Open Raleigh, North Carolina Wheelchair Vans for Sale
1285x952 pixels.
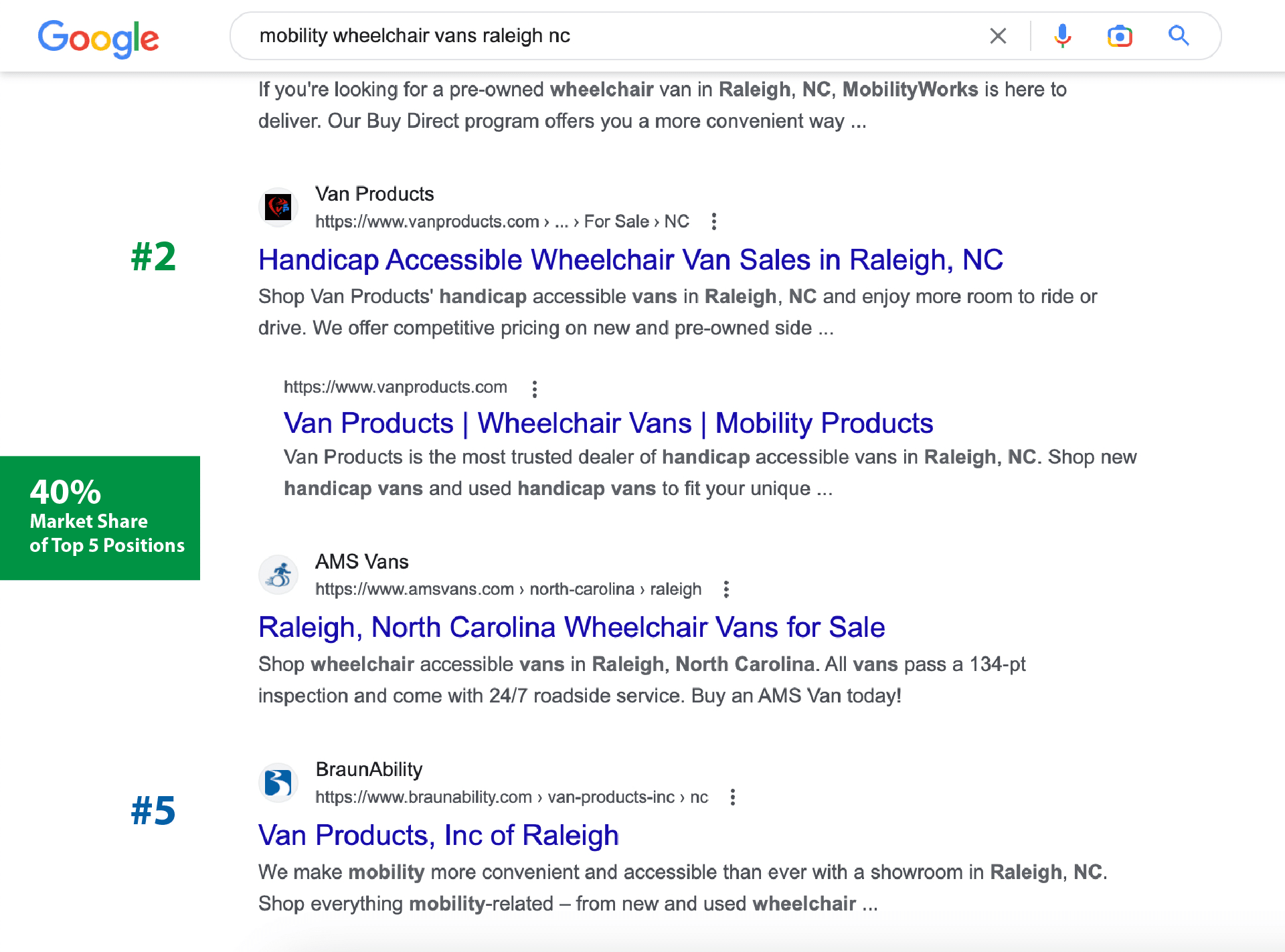(572, 628)
